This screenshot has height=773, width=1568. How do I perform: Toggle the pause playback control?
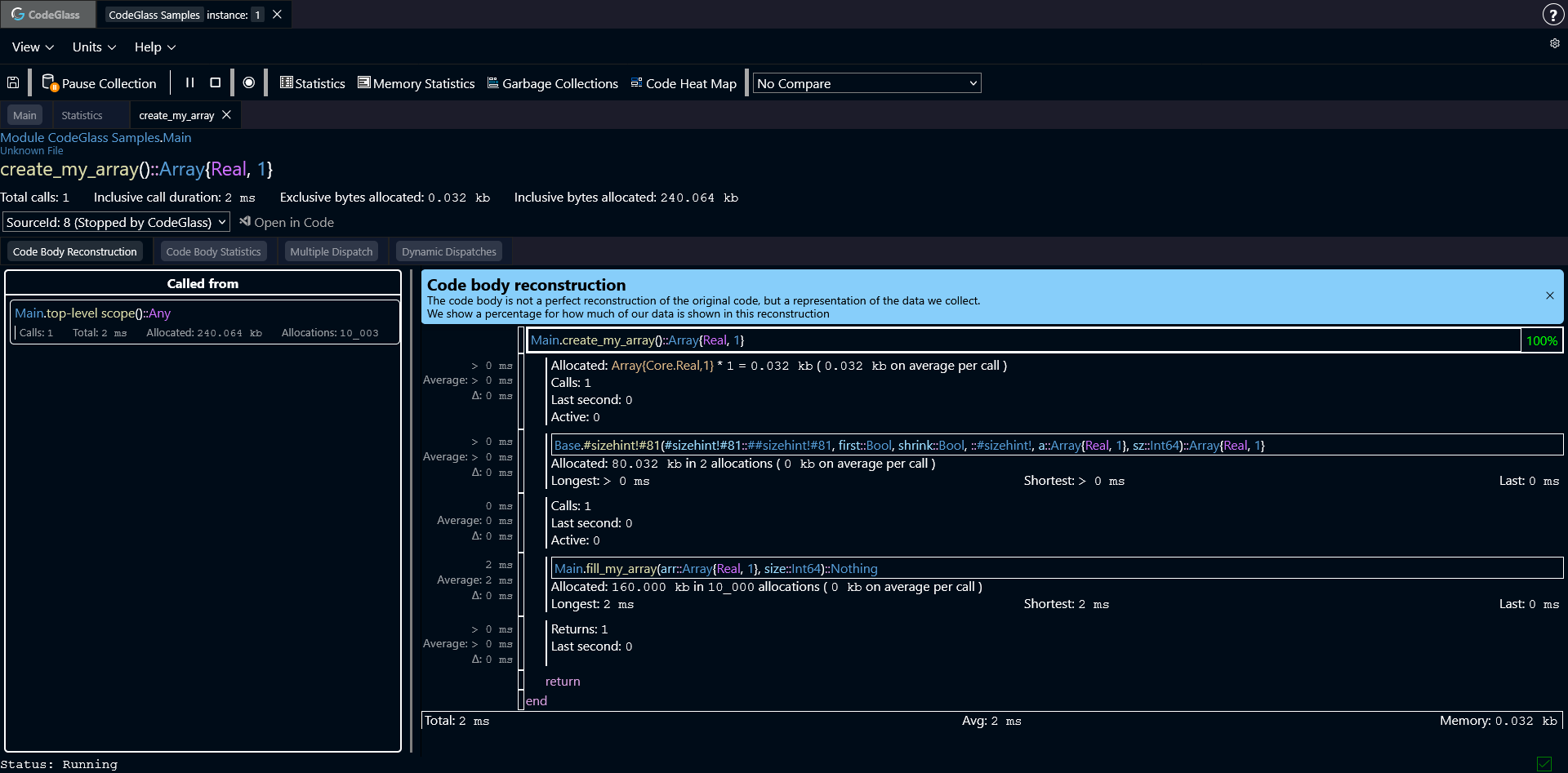tap(190, 82)
